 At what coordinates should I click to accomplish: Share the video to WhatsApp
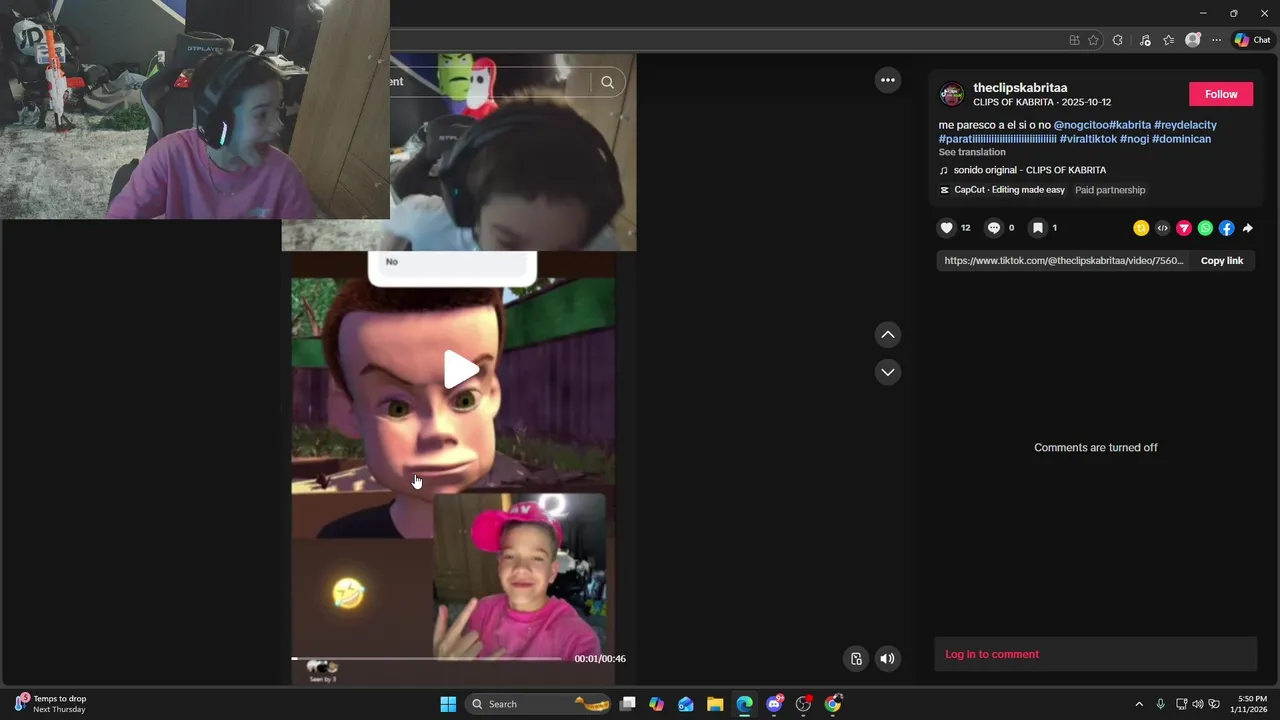[1205, 228]
